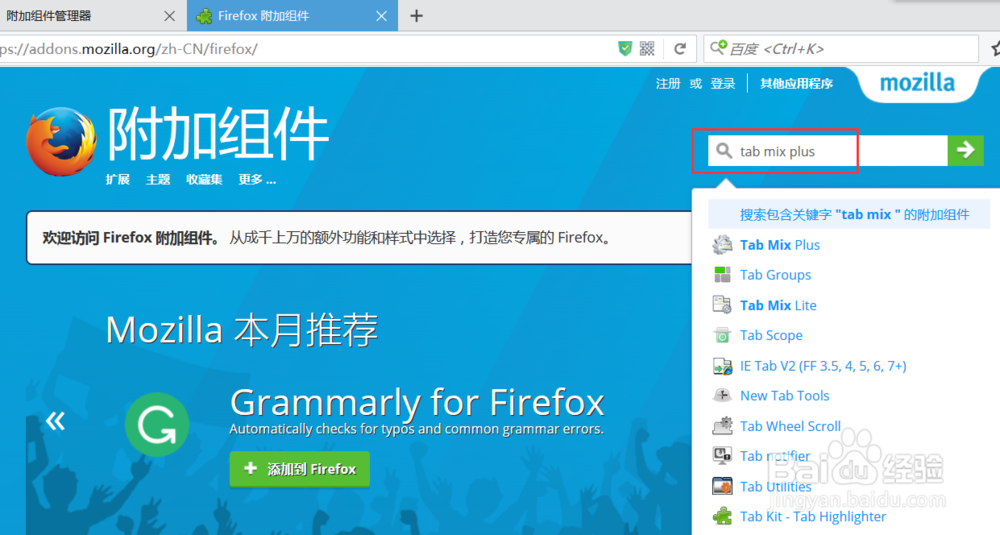1000x535 pixels.
Task: Click the Tab Wheel Scroll add-on icon
Action: [x=723, y=425]
